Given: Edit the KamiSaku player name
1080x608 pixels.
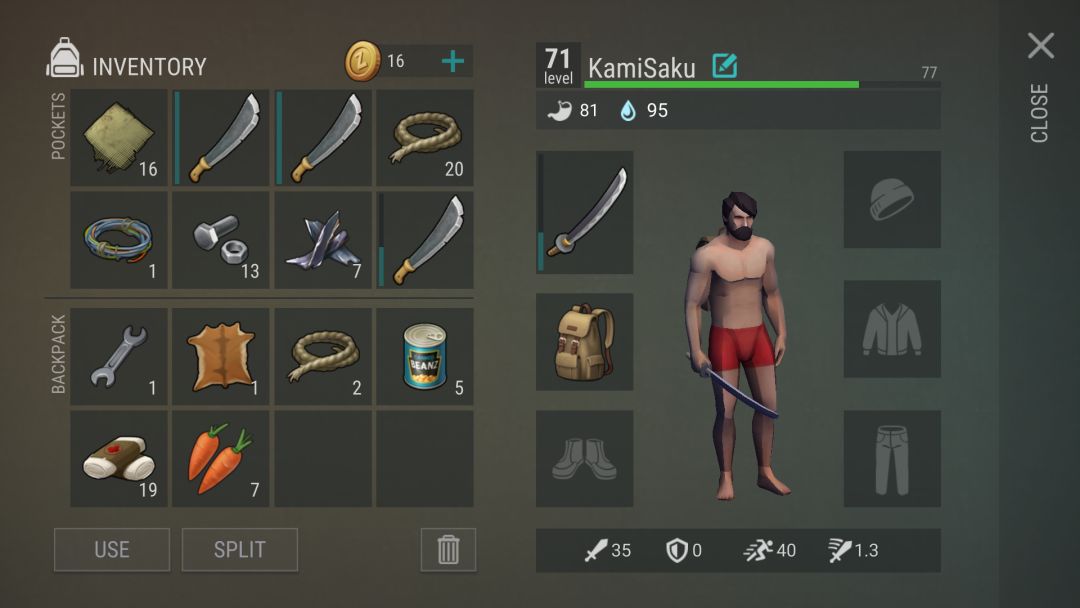Looking at the screenshot, I should click(725, 66).
